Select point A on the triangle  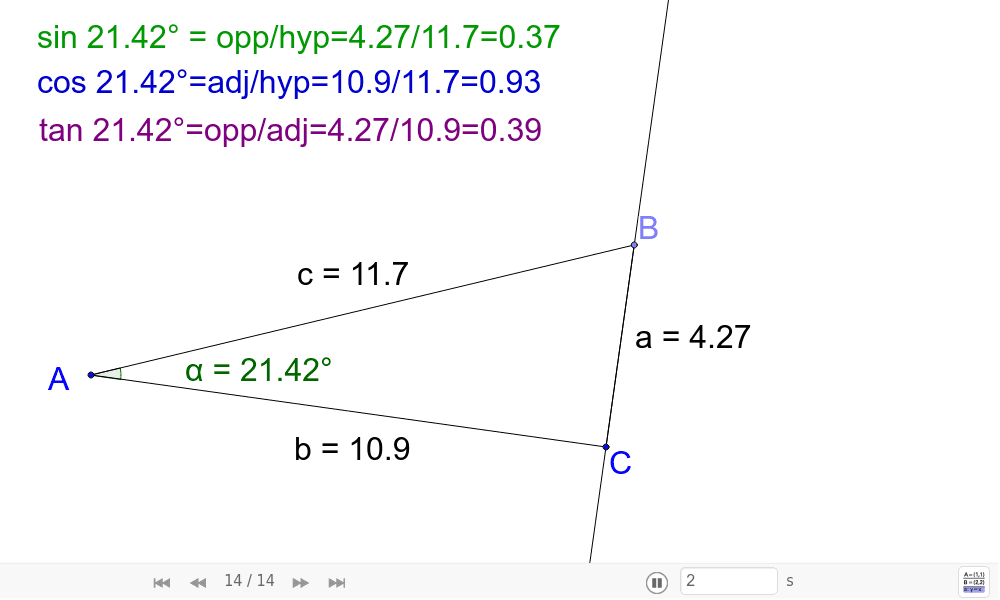click(91, 375)
